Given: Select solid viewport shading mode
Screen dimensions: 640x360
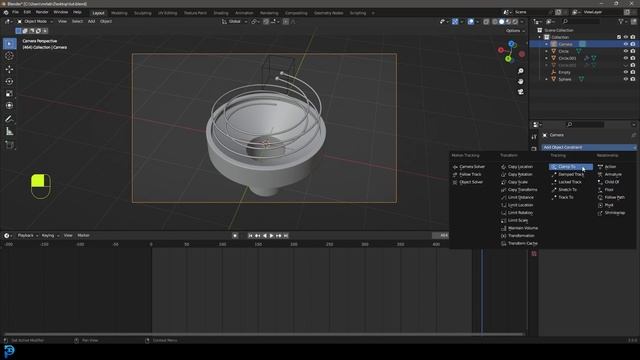Looking at the screenshot, I should pos(501,21).
